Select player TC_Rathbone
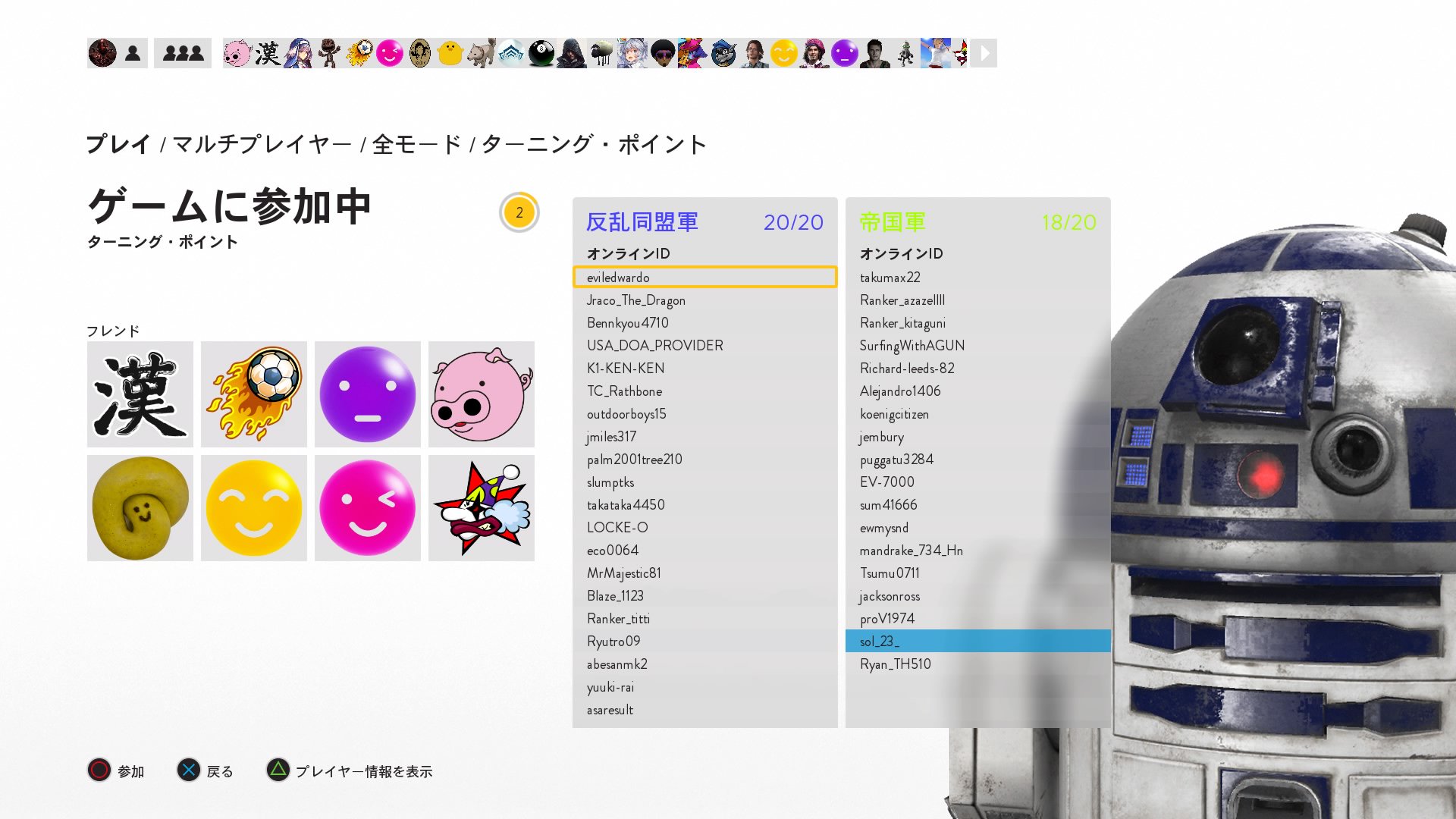 [x=705, y=391]
